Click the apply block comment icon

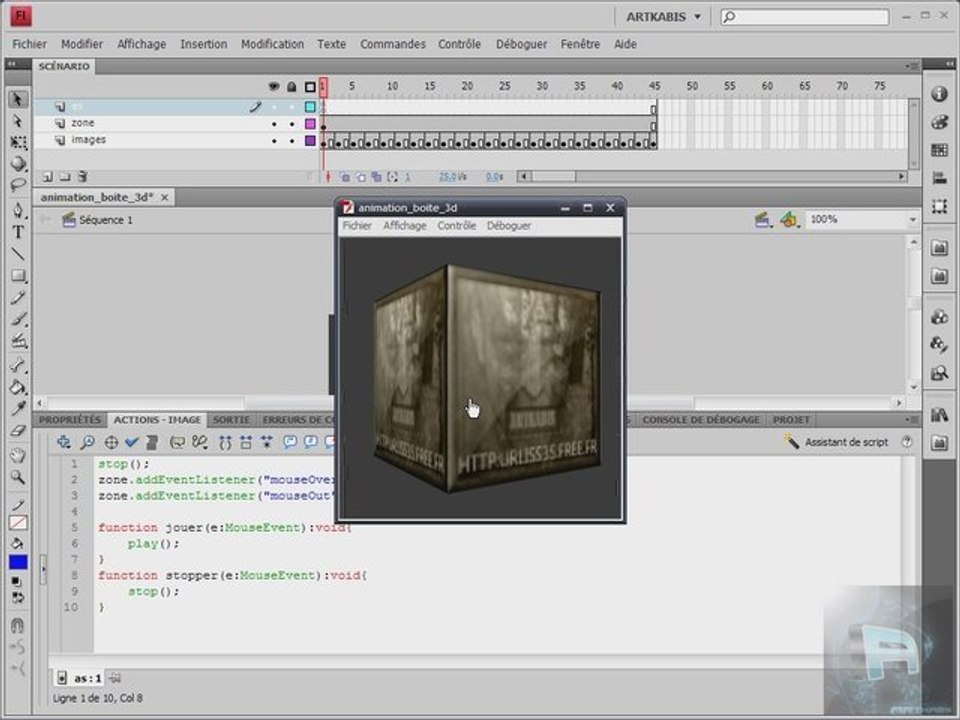pos(290,441)
